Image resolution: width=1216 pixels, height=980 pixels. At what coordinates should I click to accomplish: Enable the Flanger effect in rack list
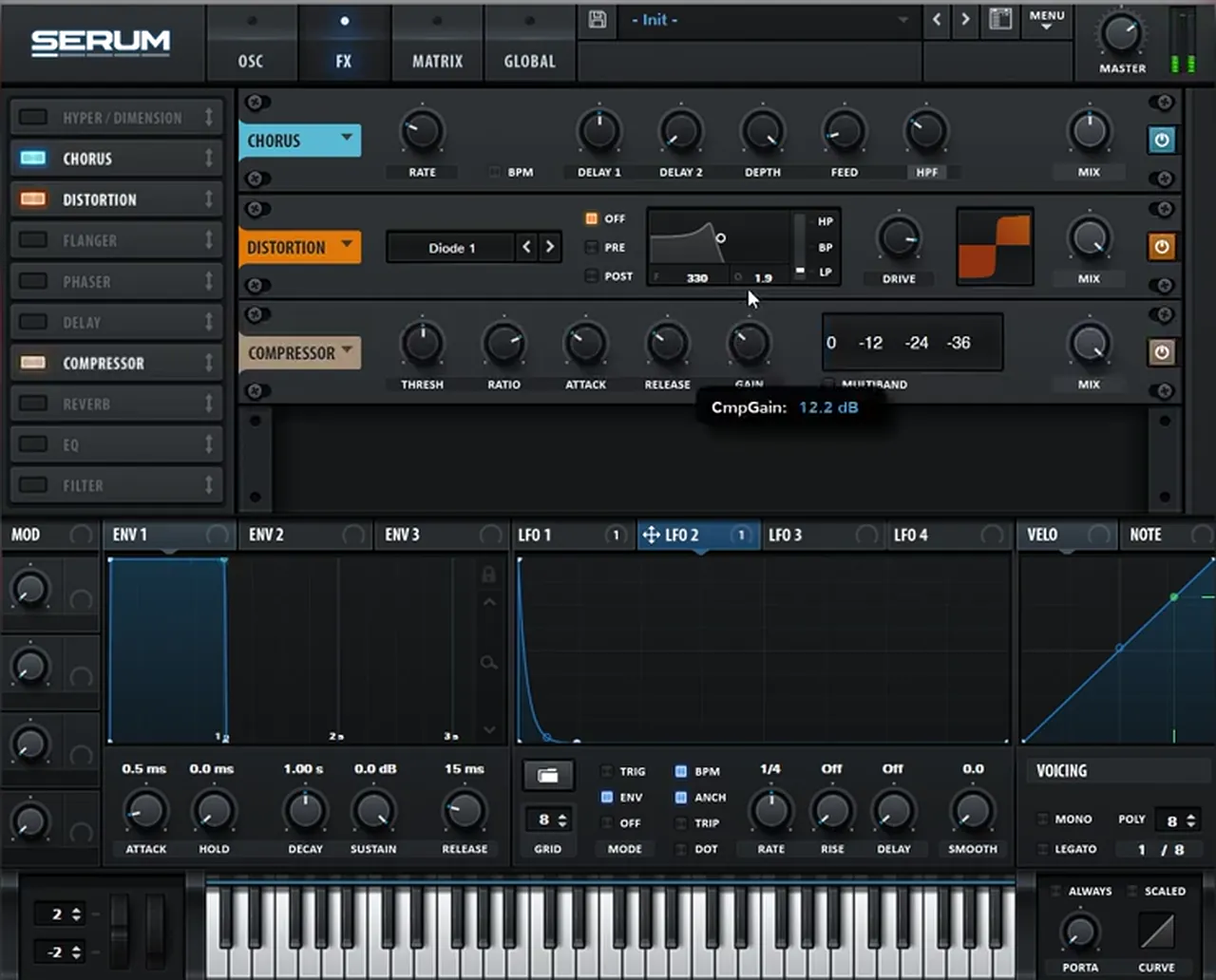point(33,240)
